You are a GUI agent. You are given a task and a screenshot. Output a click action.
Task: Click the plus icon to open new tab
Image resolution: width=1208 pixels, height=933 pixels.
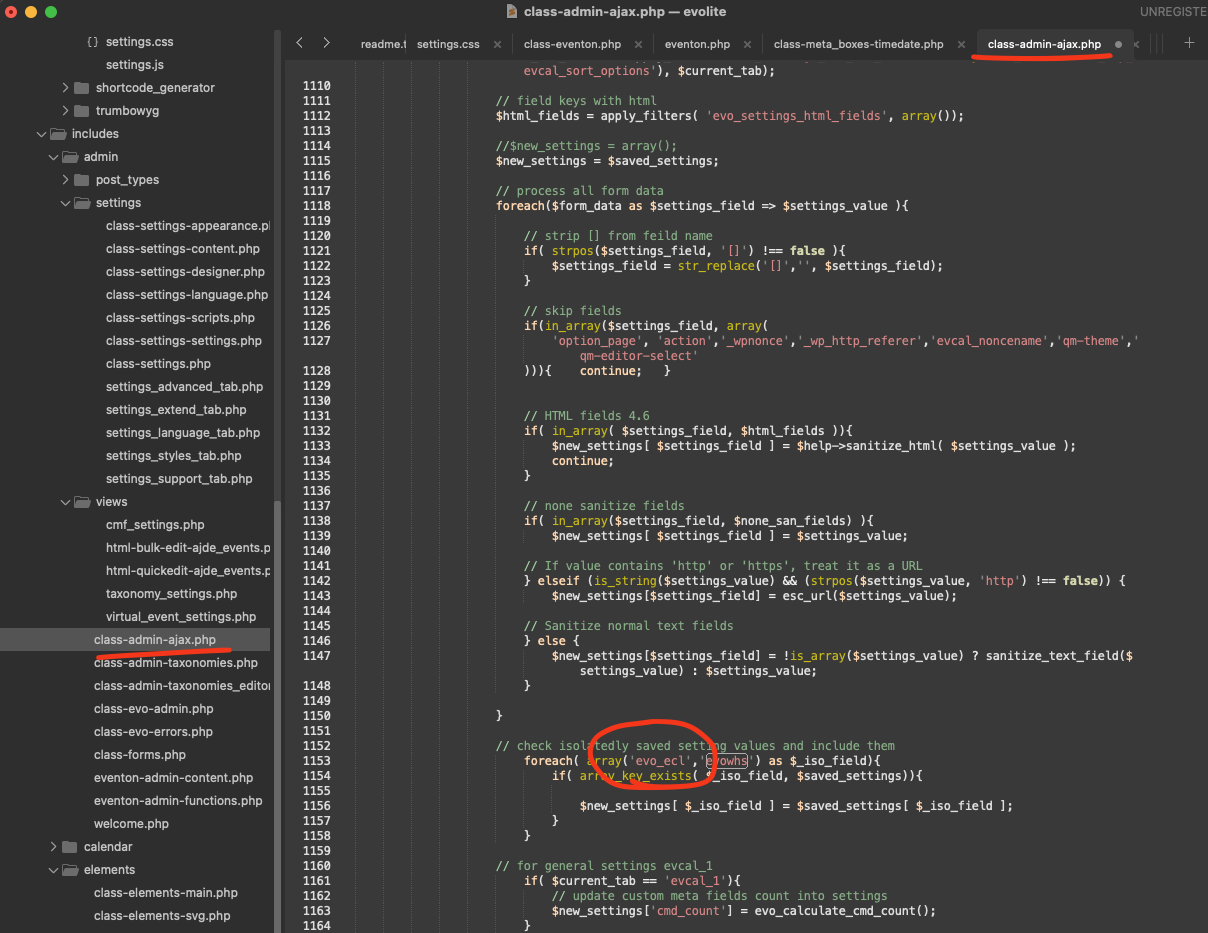tap(1189, 43)
